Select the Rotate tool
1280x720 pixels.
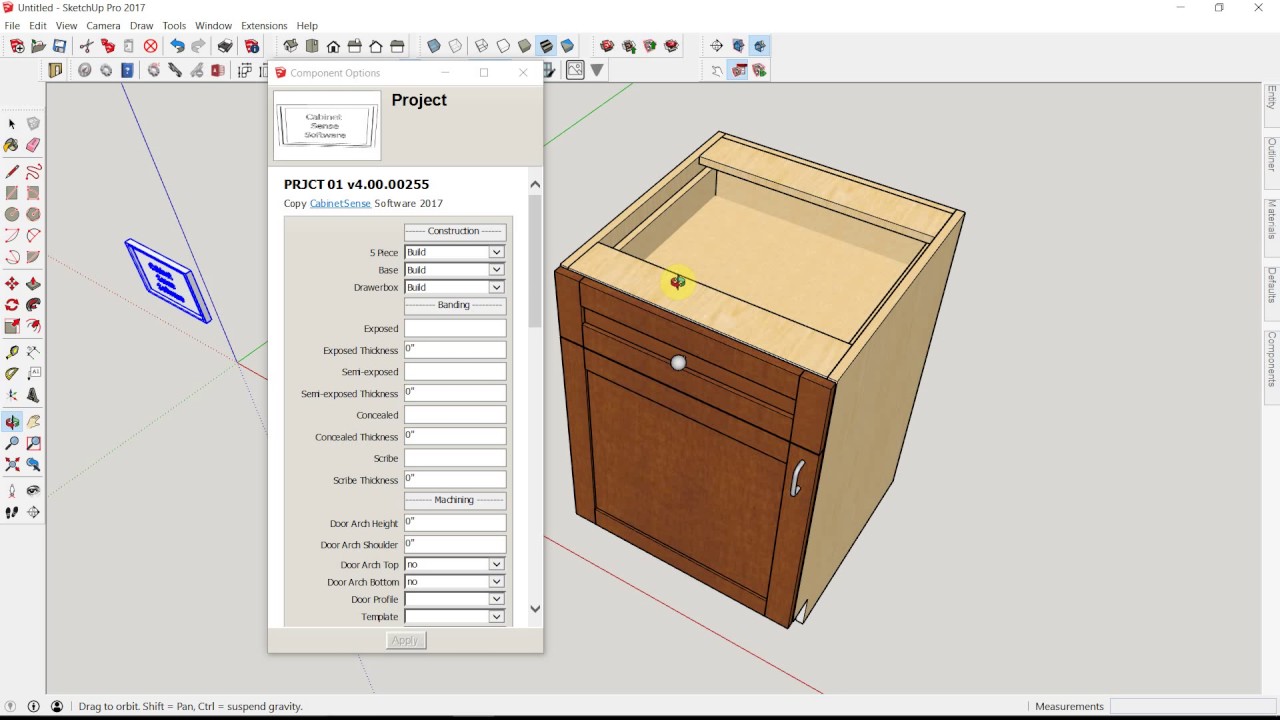tap(12, 305)
